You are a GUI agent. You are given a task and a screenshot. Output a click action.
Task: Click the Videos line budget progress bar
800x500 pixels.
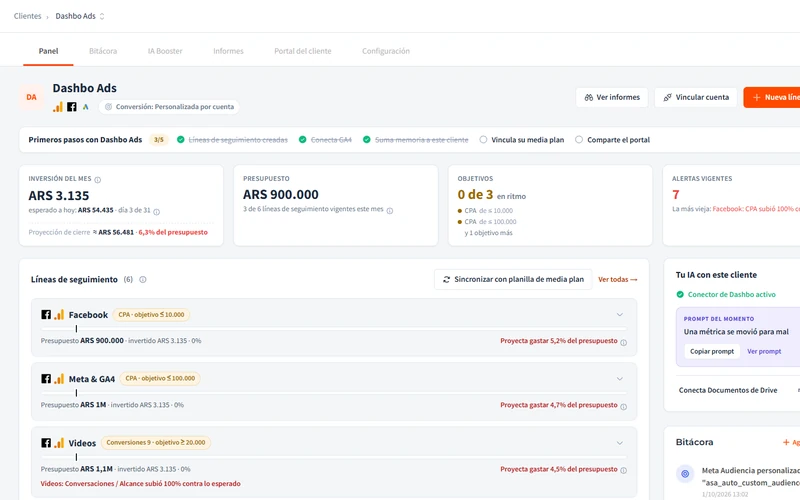point(334,457)
